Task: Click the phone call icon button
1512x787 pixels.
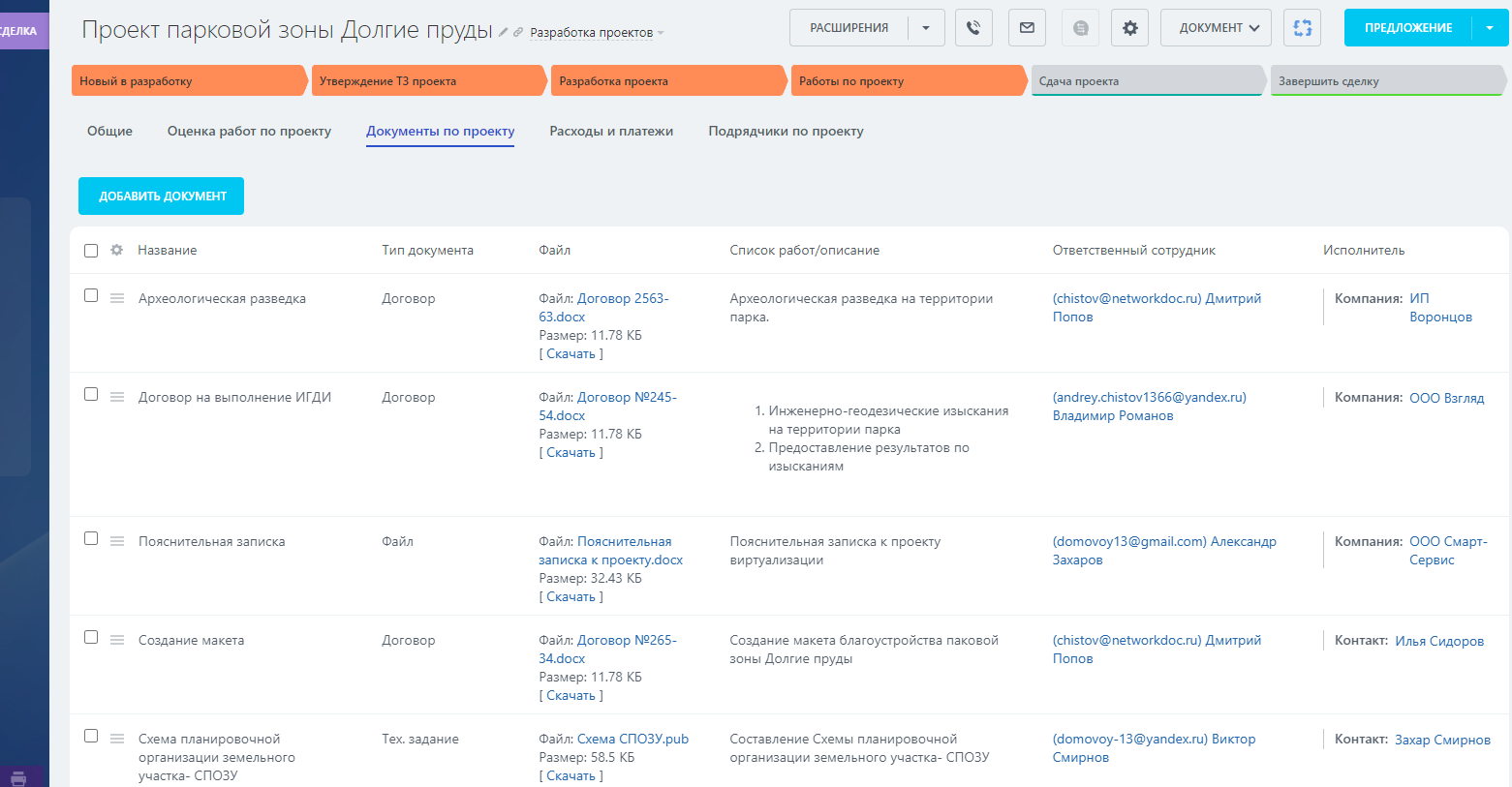Action: point(973,28)
